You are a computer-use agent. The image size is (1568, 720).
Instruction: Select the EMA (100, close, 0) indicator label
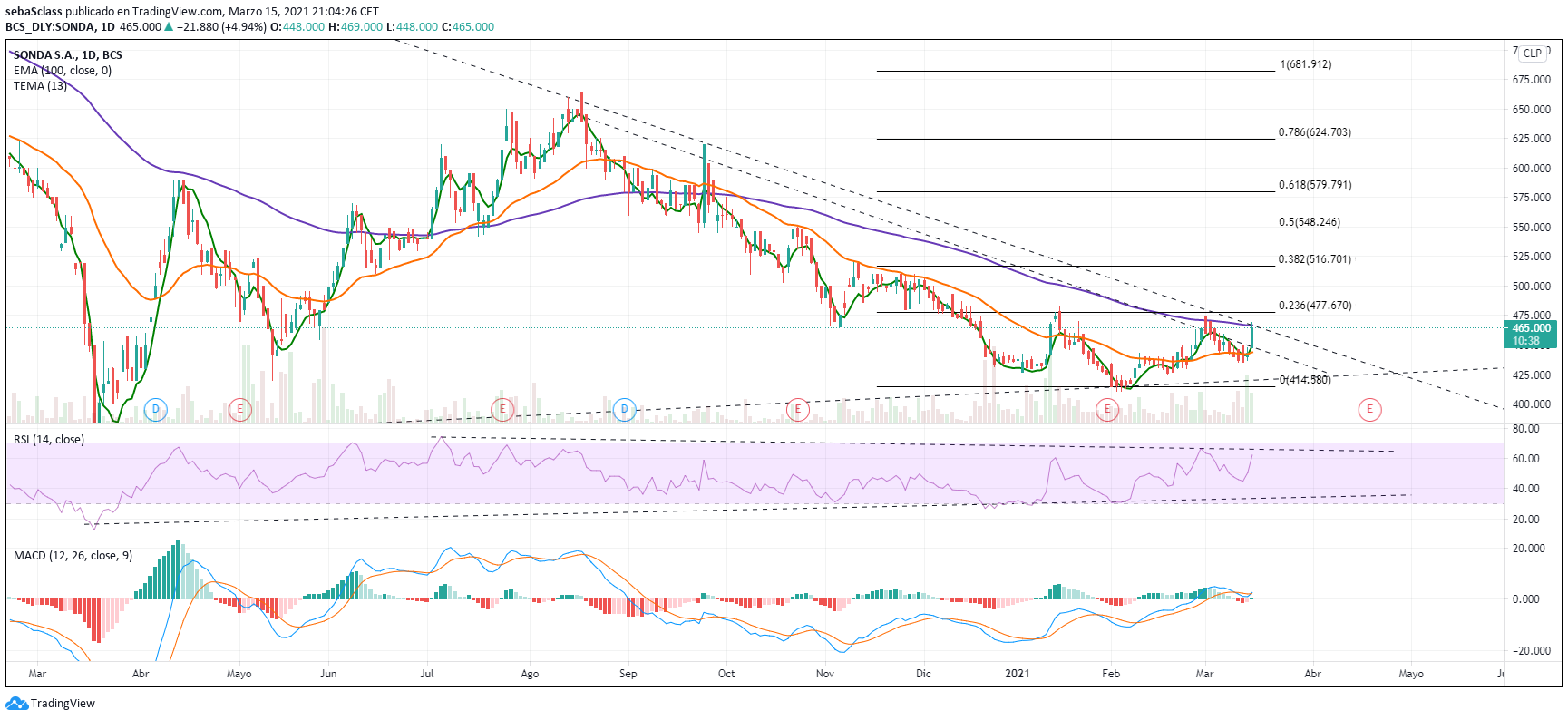[x=63, y=71]
